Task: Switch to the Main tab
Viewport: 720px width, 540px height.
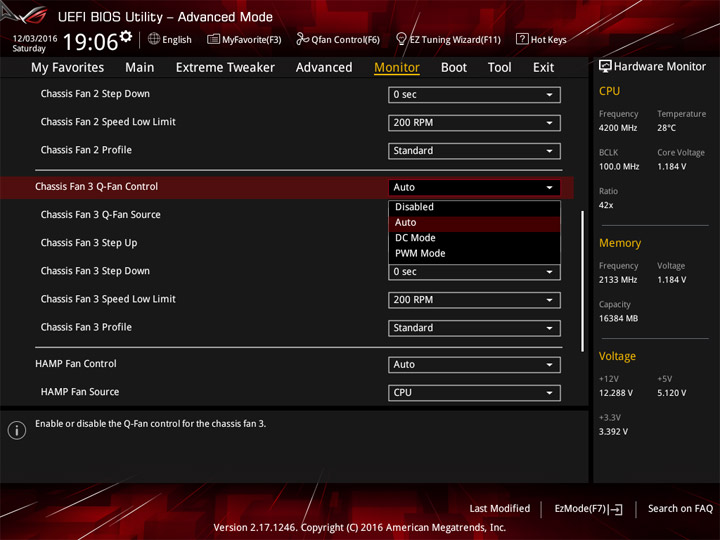Action: tap(140, 68)
